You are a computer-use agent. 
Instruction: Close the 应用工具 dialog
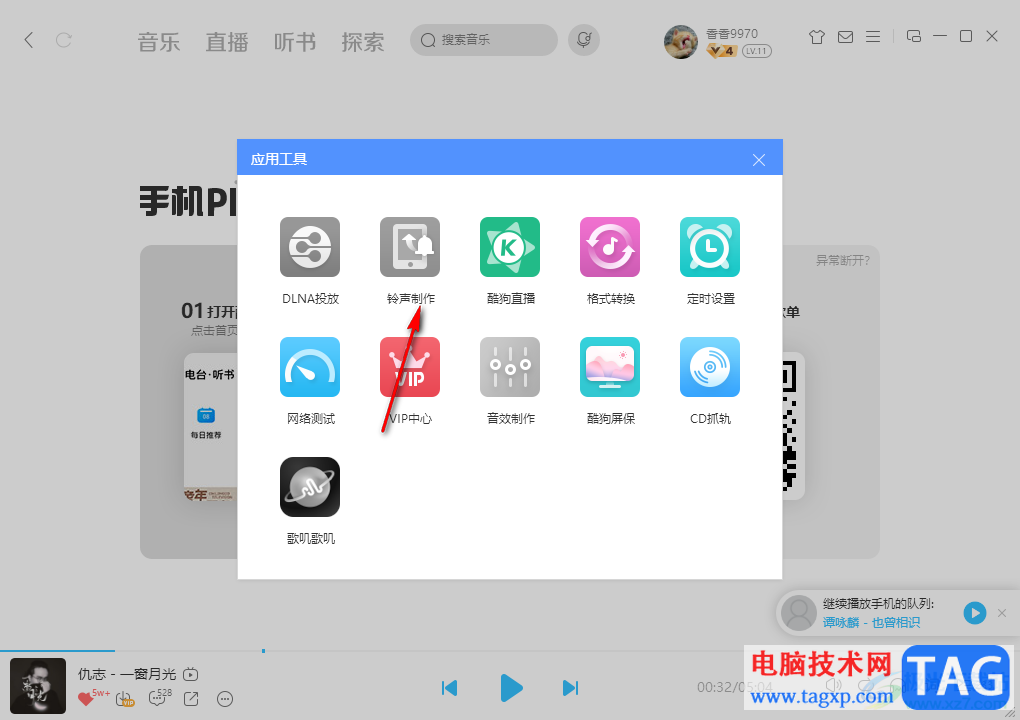click(758, 160)
